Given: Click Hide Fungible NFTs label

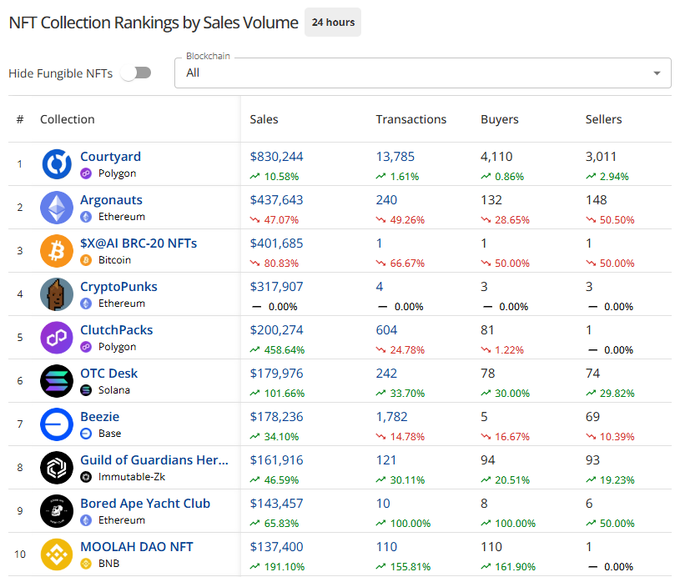Looking at the screenshot, I should tap(61, 73).
